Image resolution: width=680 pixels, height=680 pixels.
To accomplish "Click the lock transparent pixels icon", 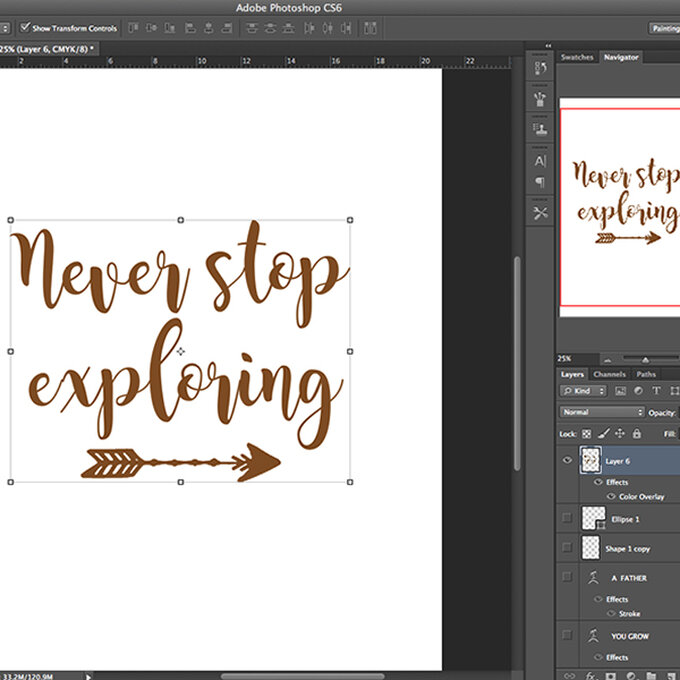I will click(587, 433).
